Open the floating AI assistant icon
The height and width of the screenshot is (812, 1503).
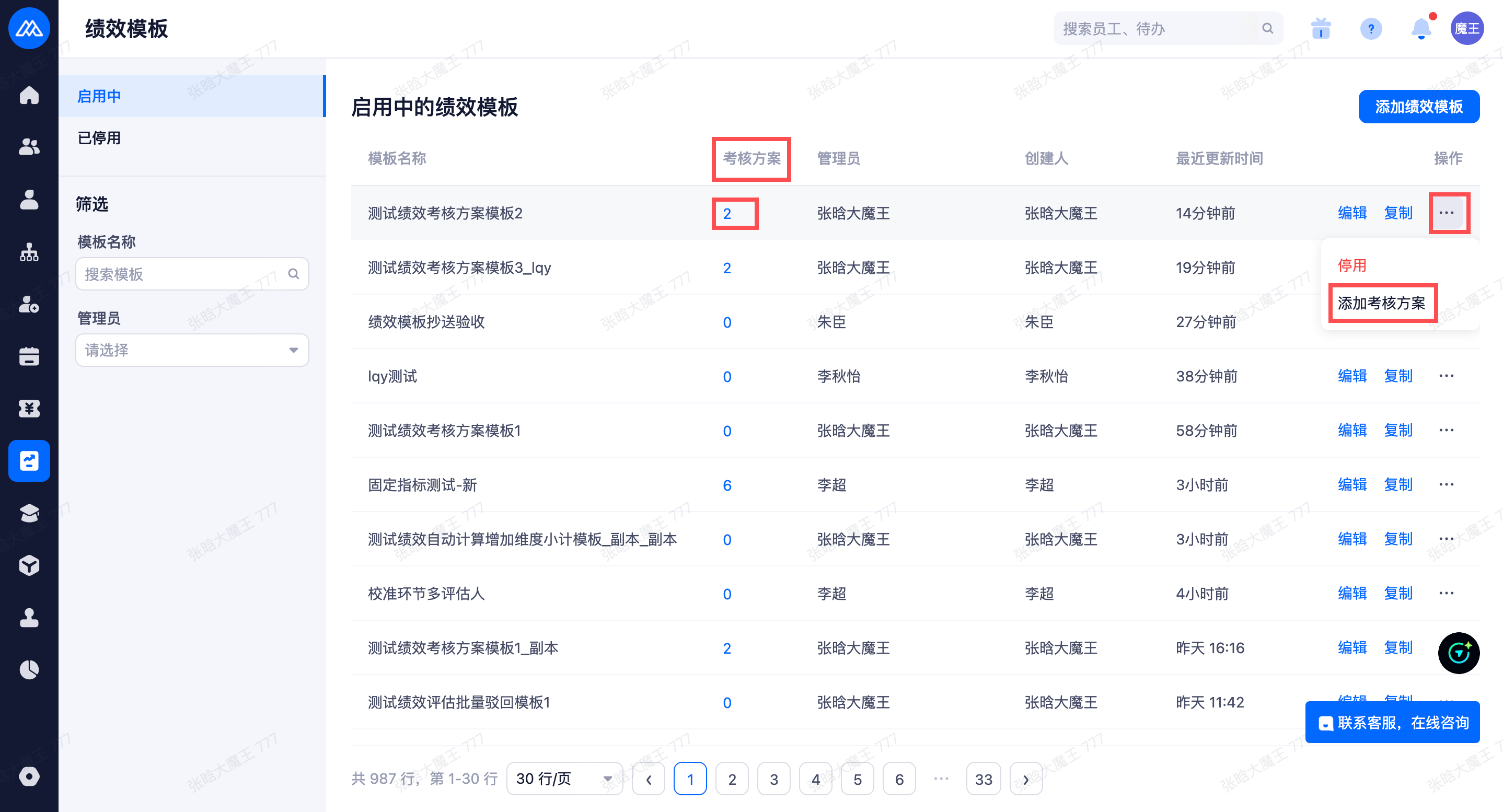[x=1458, y=653]
